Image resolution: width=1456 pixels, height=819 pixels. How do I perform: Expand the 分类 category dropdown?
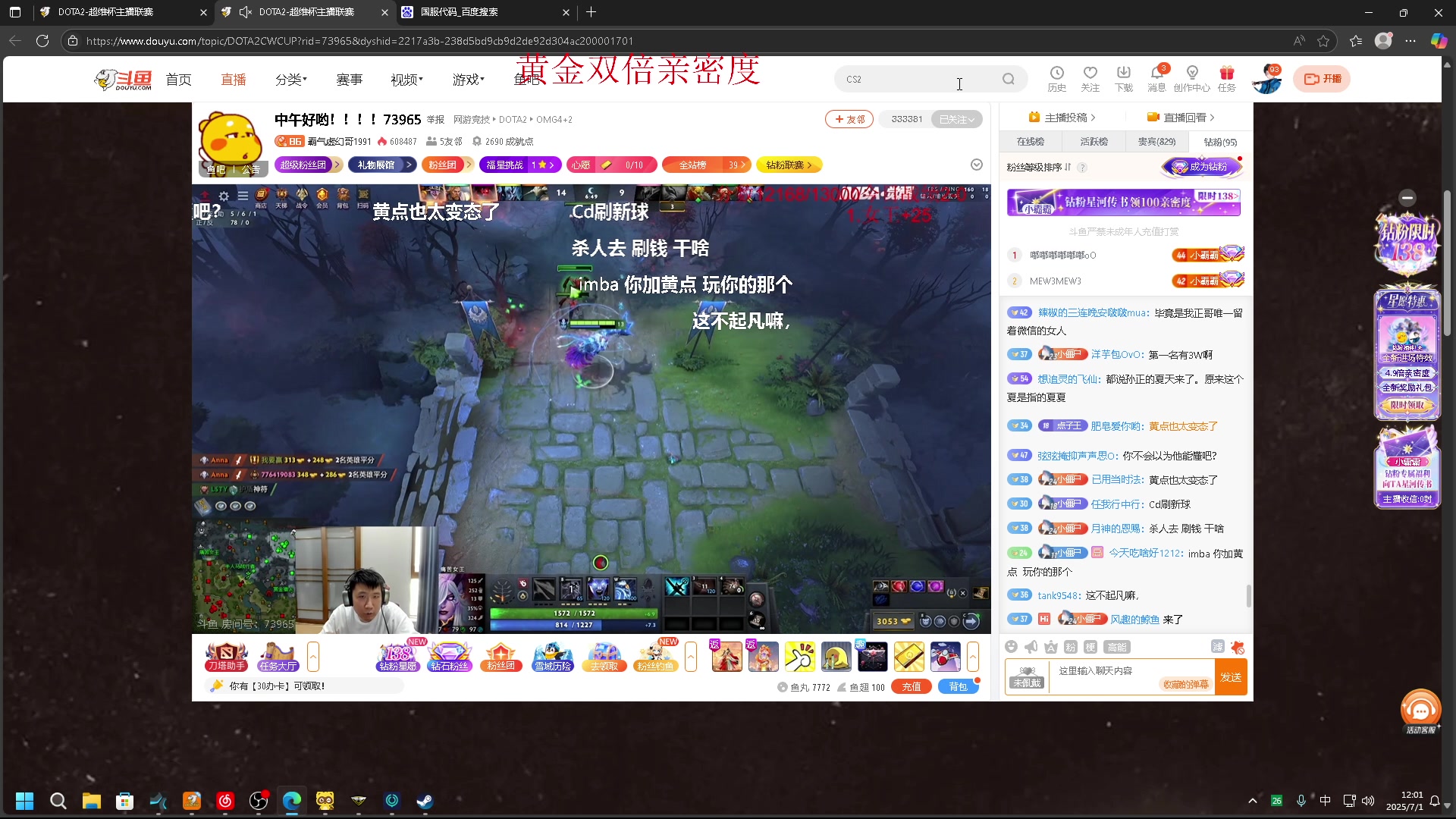pyautogui.click(x=291, y=79)
